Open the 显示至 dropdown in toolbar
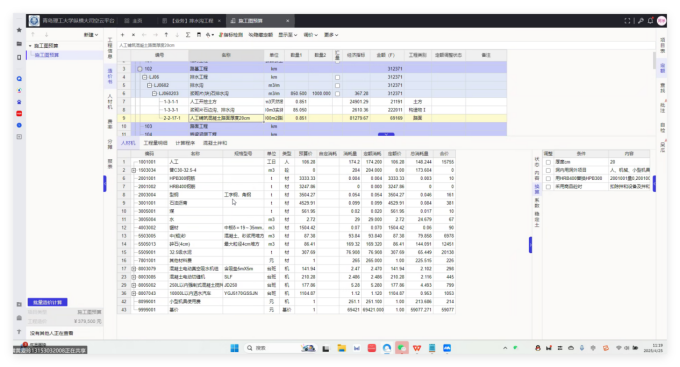680x367 pixels. 288,35
